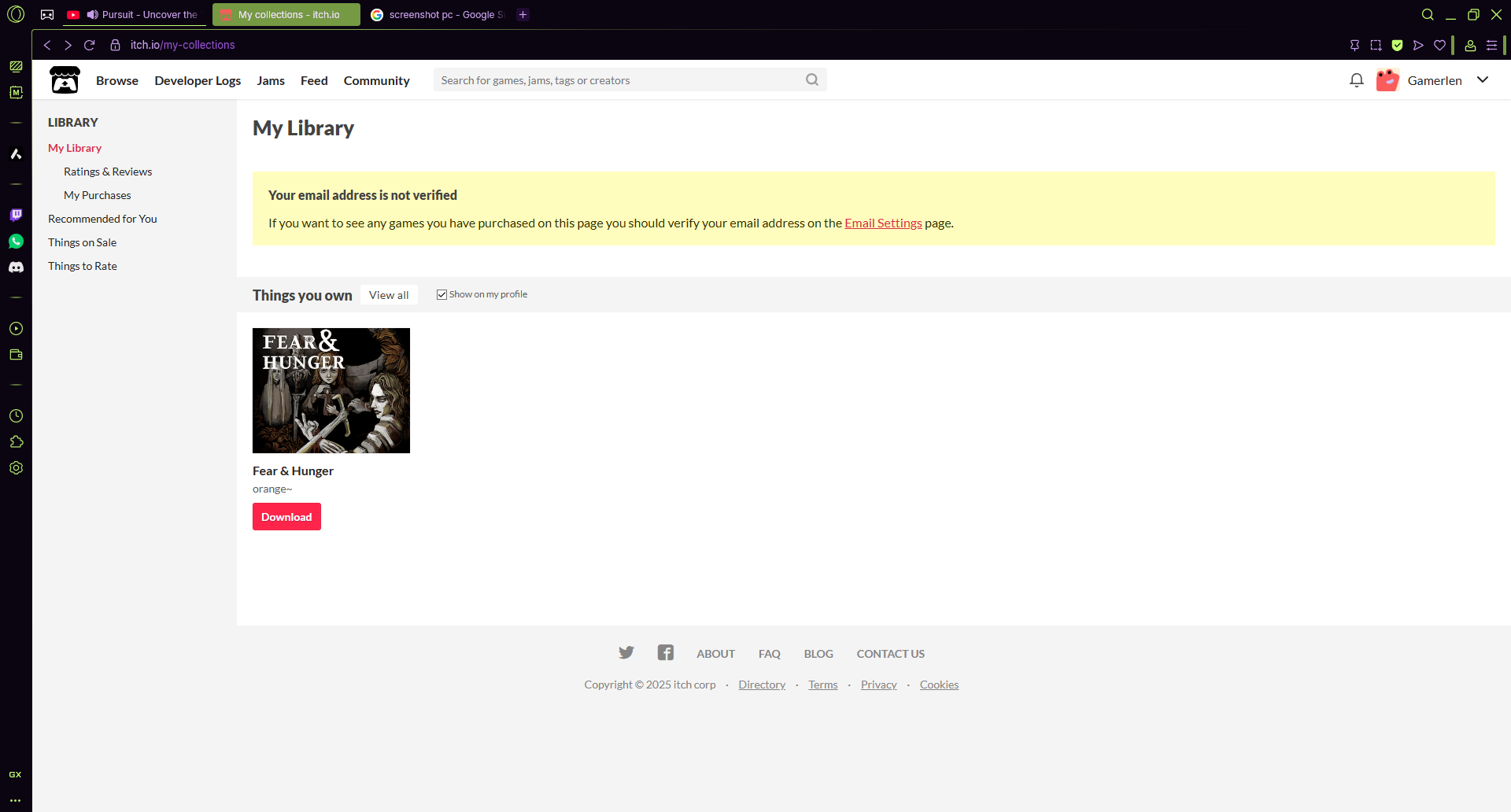Open browser Settings gear in sidebar
This screenshot has width=1511, height=812.
pos(16,468)
